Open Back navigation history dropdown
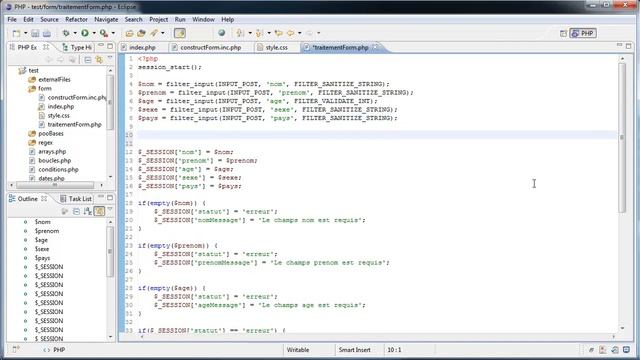The image size is (640, 360). click(x=300, y=33)
